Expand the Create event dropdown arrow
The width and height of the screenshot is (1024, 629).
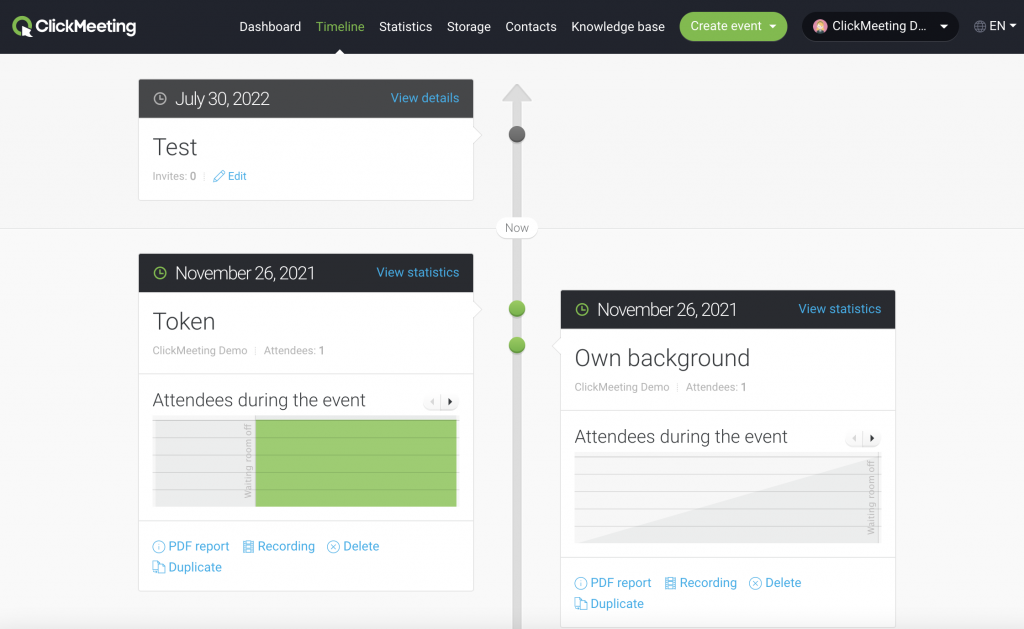tap(773, 27)
